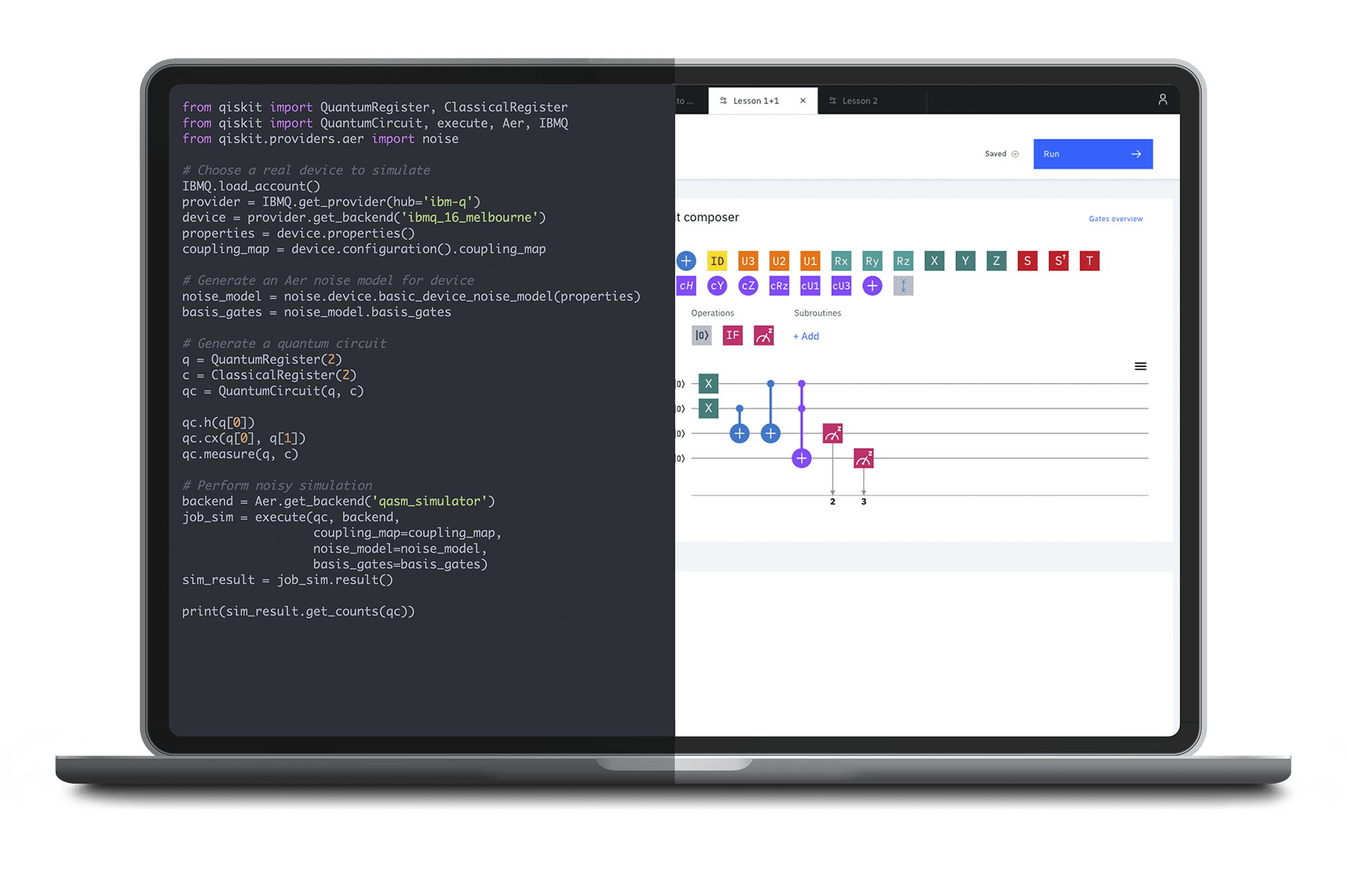Open the Gates overview link
The image size is (1347, 896).
pyautogui.click(x=1115, y=219)
